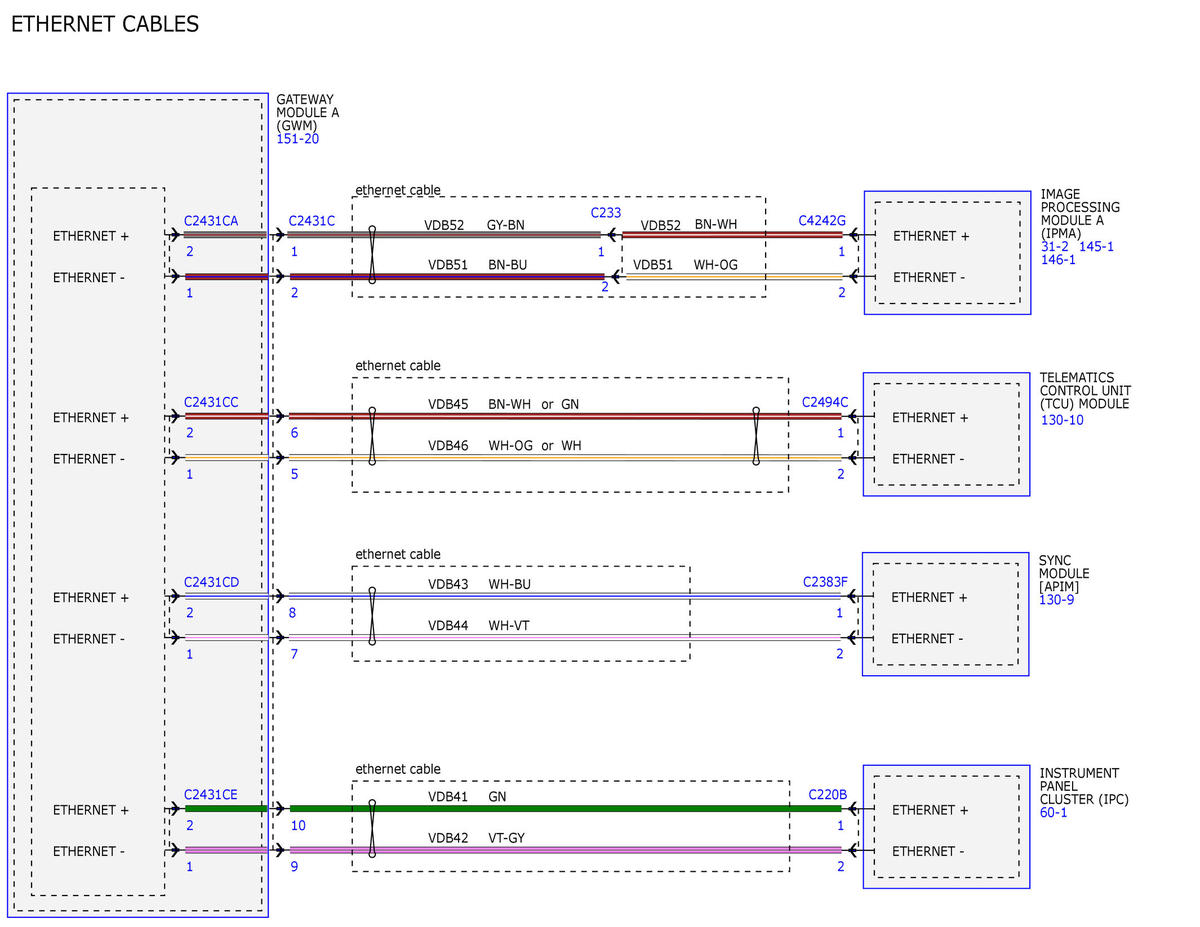The image size is (1200, 927).
Task: Click the VDB42 VT-GY wire label
Action: (476, 838)
